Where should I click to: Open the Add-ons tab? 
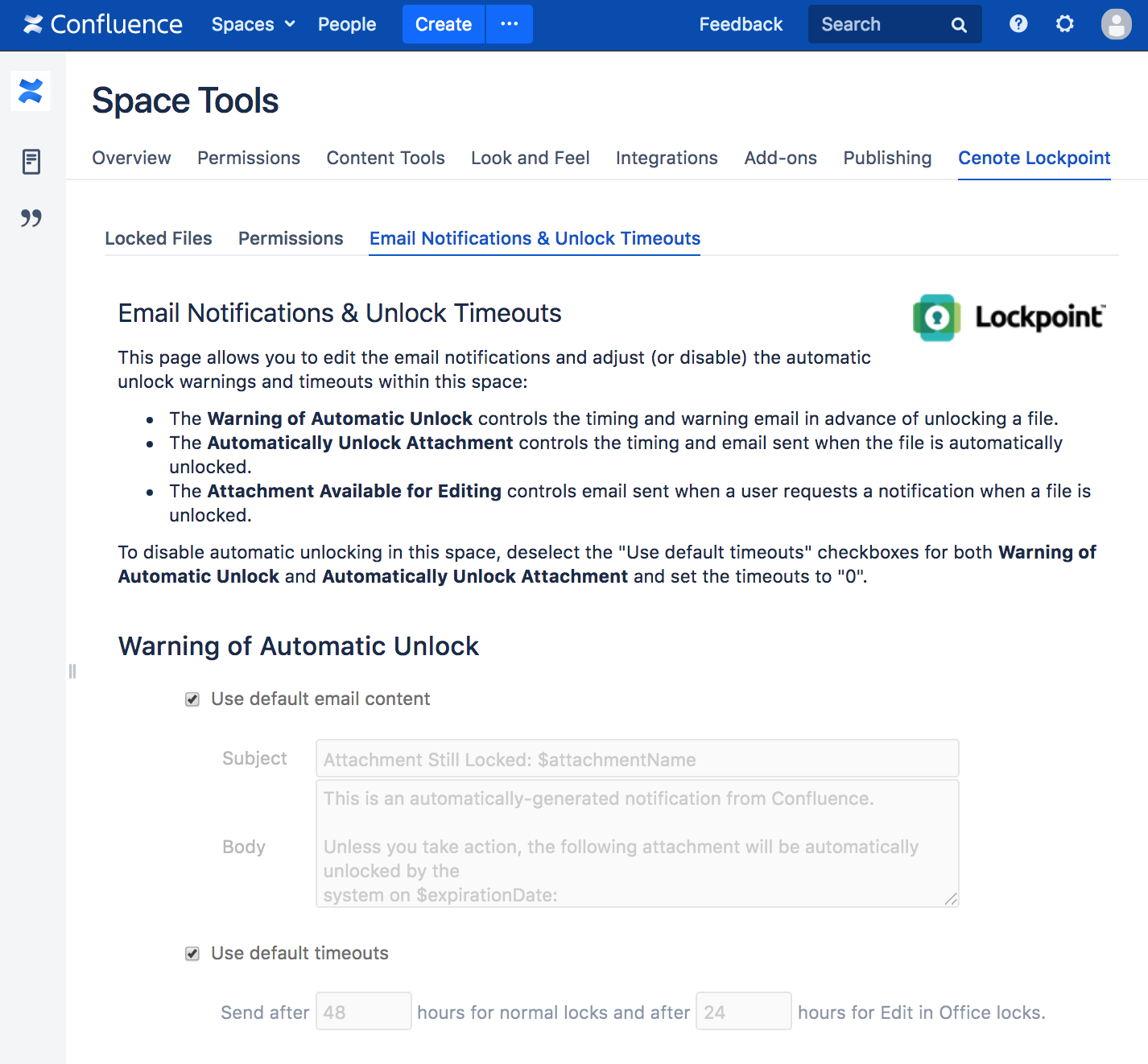[x=781, y=158]
